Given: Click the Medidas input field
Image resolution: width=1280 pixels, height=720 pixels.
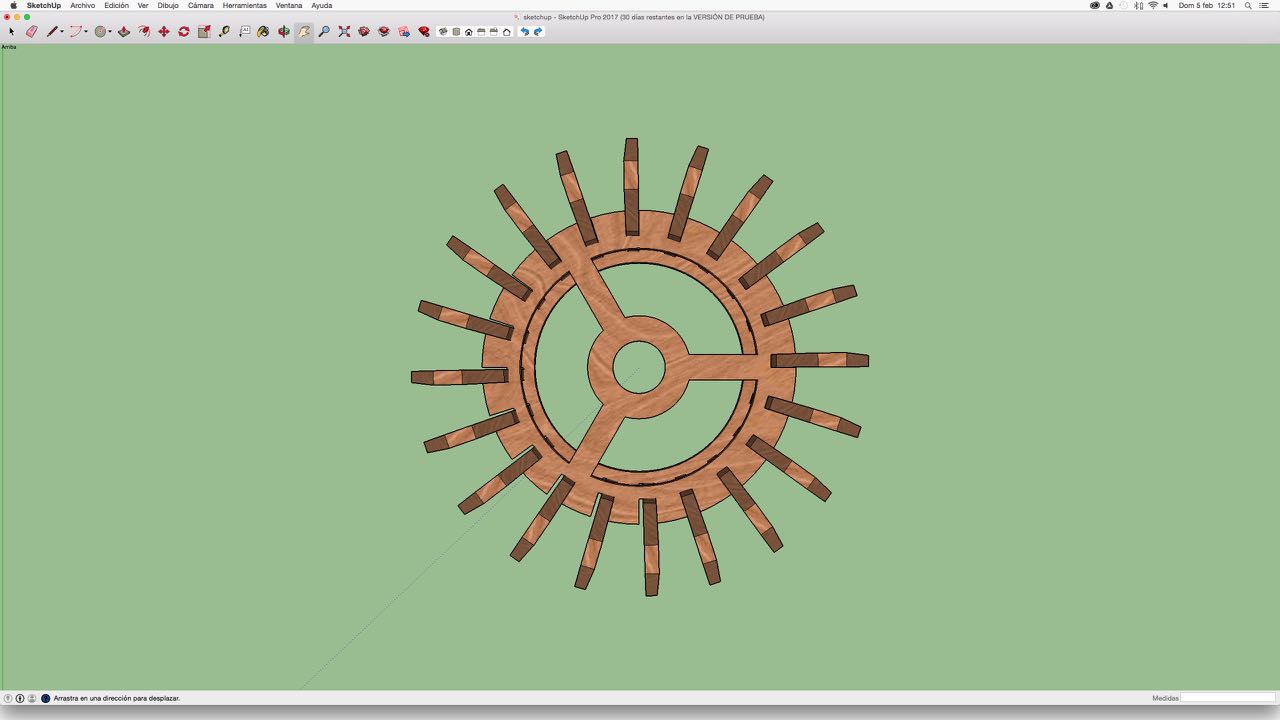Looking at the screenshot, I should coord(1227,698).
